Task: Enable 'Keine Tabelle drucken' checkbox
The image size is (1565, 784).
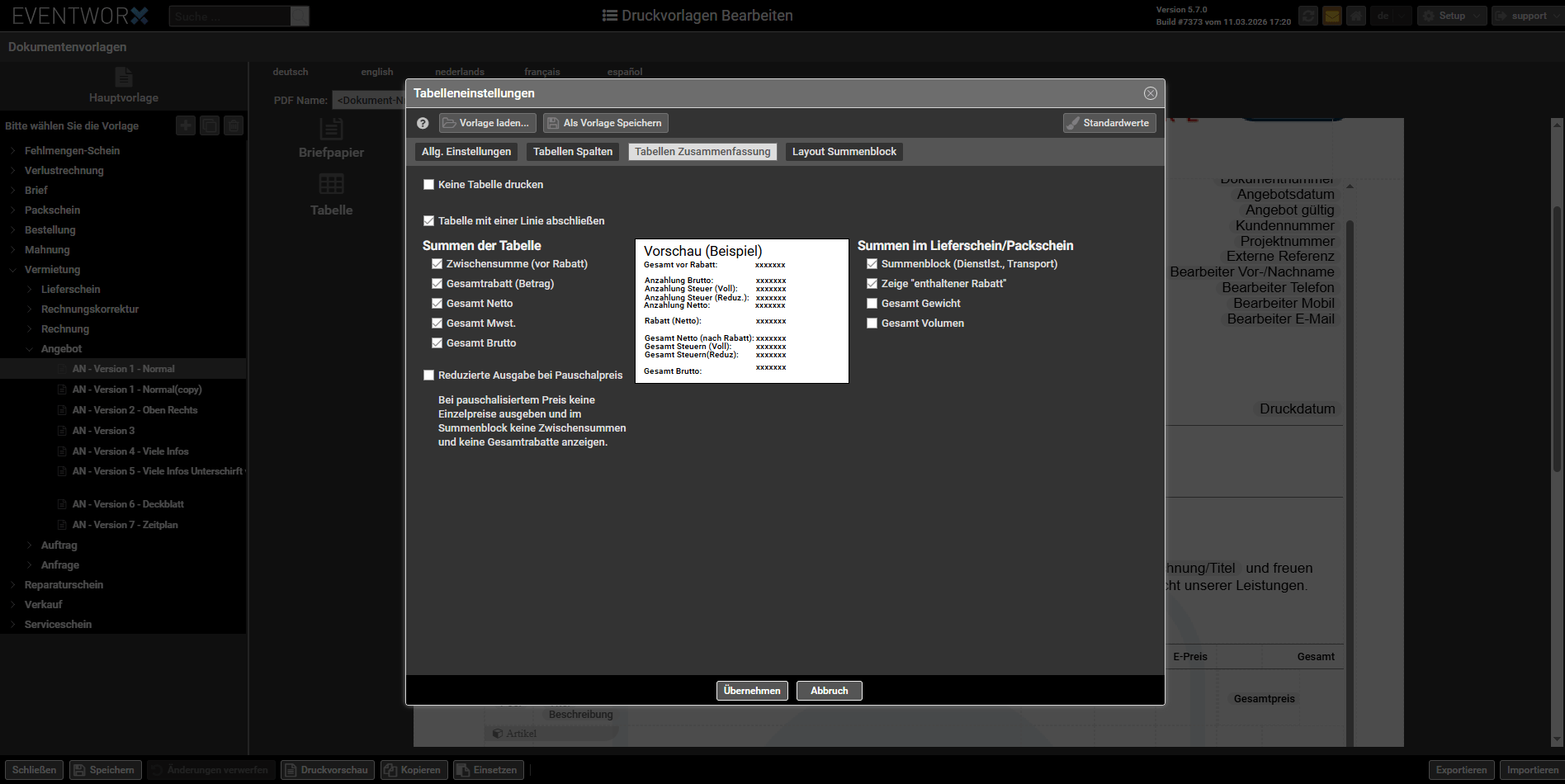Action: 428,185
